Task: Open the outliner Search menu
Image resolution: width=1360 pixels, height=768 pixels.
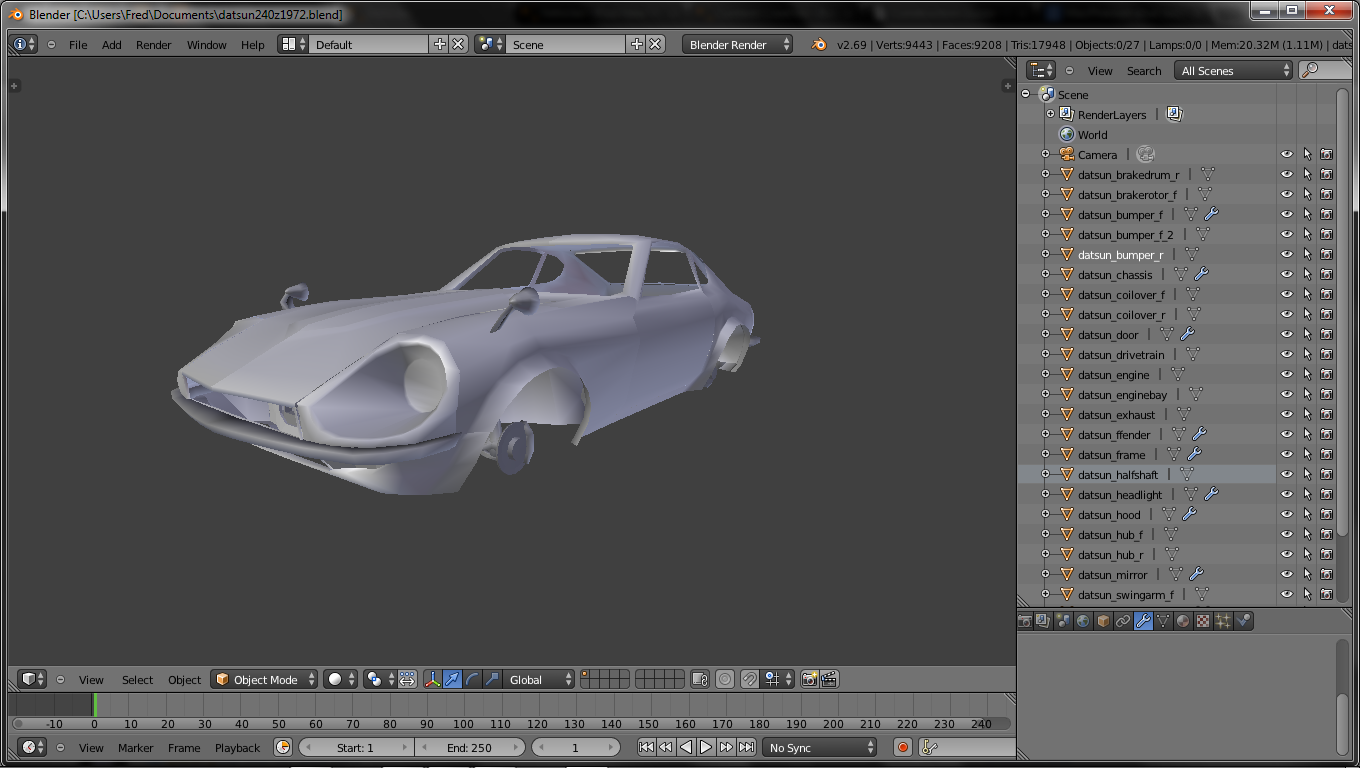Action: pyautogui.click(x=1144, y=71)
